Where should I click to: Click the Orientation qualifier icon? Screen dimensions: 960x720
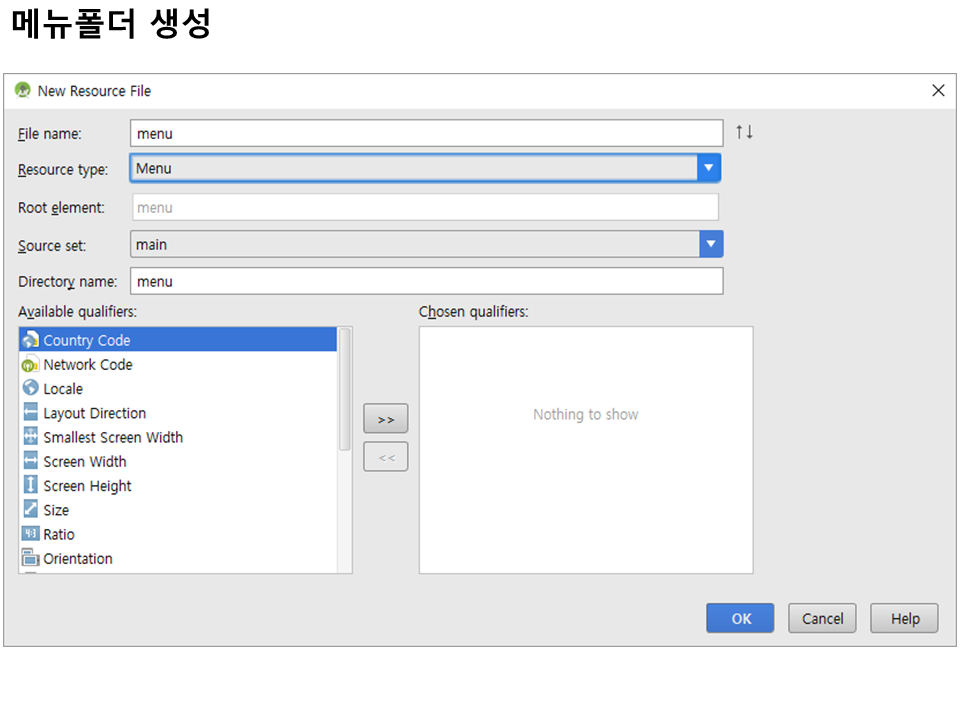[x=30, y=558]
